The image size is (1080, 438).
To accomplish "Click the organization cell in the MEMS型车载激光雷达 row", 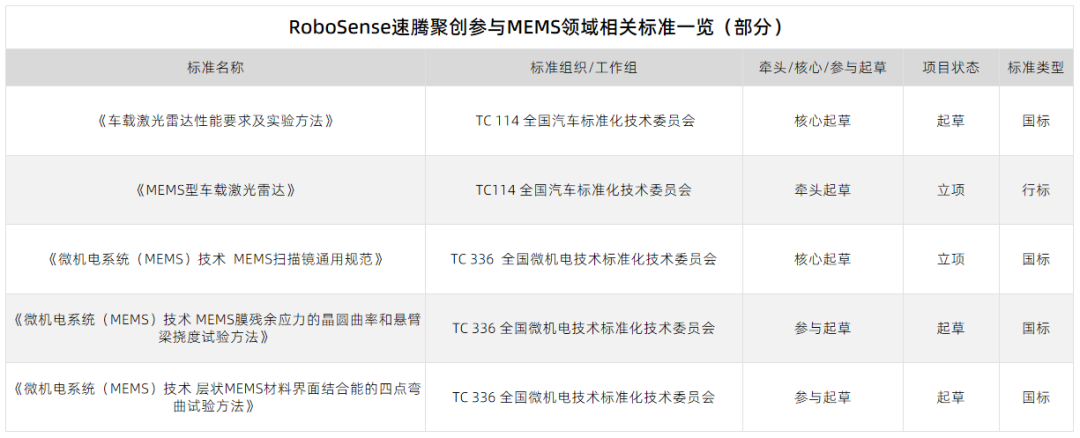I will click(x=584, y=190).
